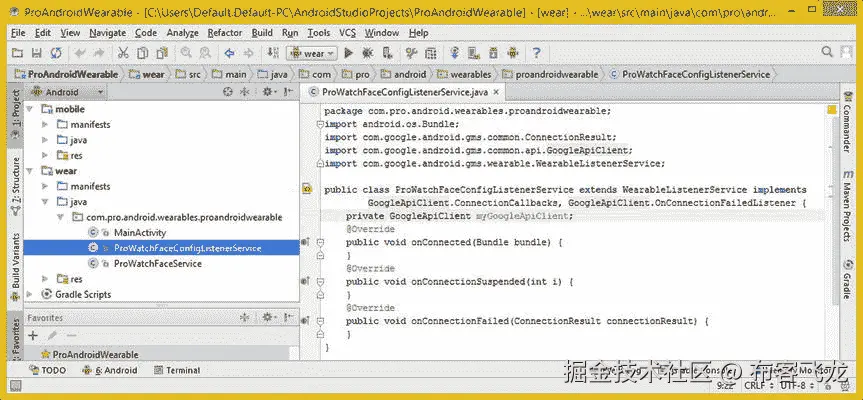Click the Scroll from Source target icon
Screen dimensions: 863x400
[x=227, y=92]
